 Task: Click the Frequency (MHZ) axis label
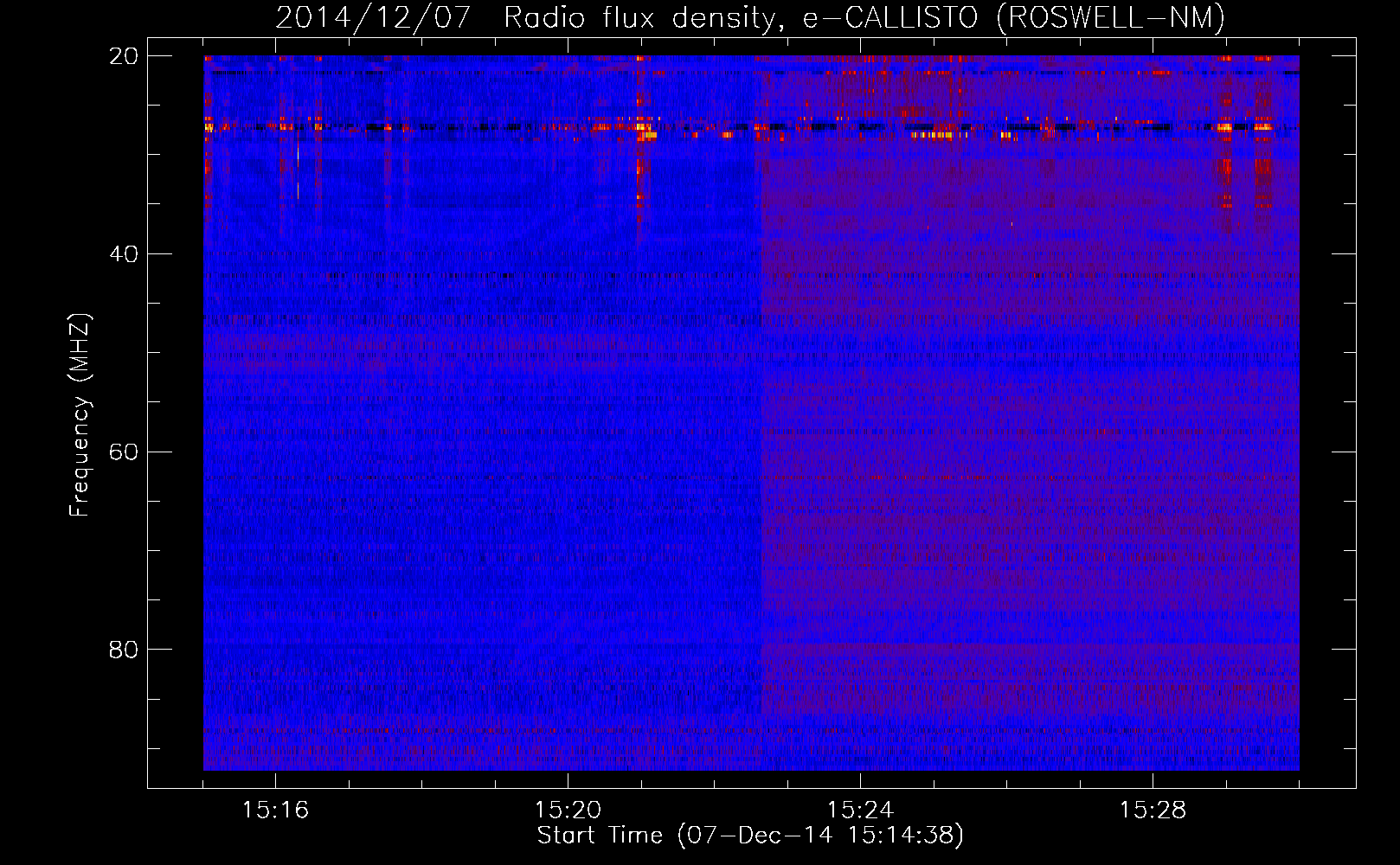(x=80, y=414)
